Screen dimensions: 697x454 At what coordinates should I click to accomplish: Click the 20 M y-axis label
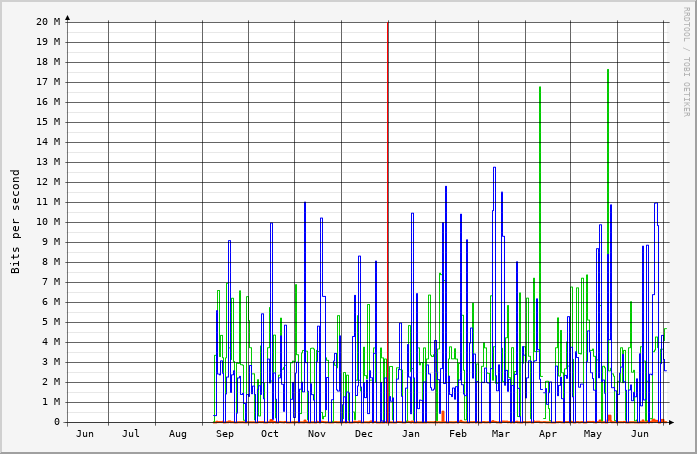48,21
